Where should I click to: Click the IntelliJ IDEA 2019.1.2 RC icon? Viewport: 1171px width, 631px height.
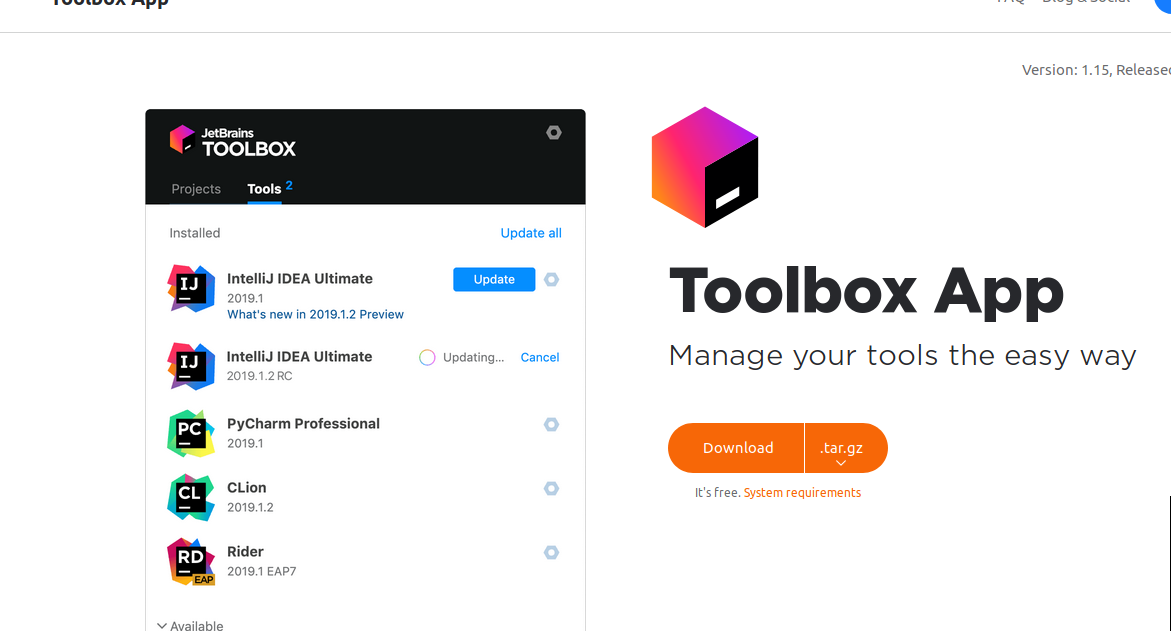click(x=191, y=366)
